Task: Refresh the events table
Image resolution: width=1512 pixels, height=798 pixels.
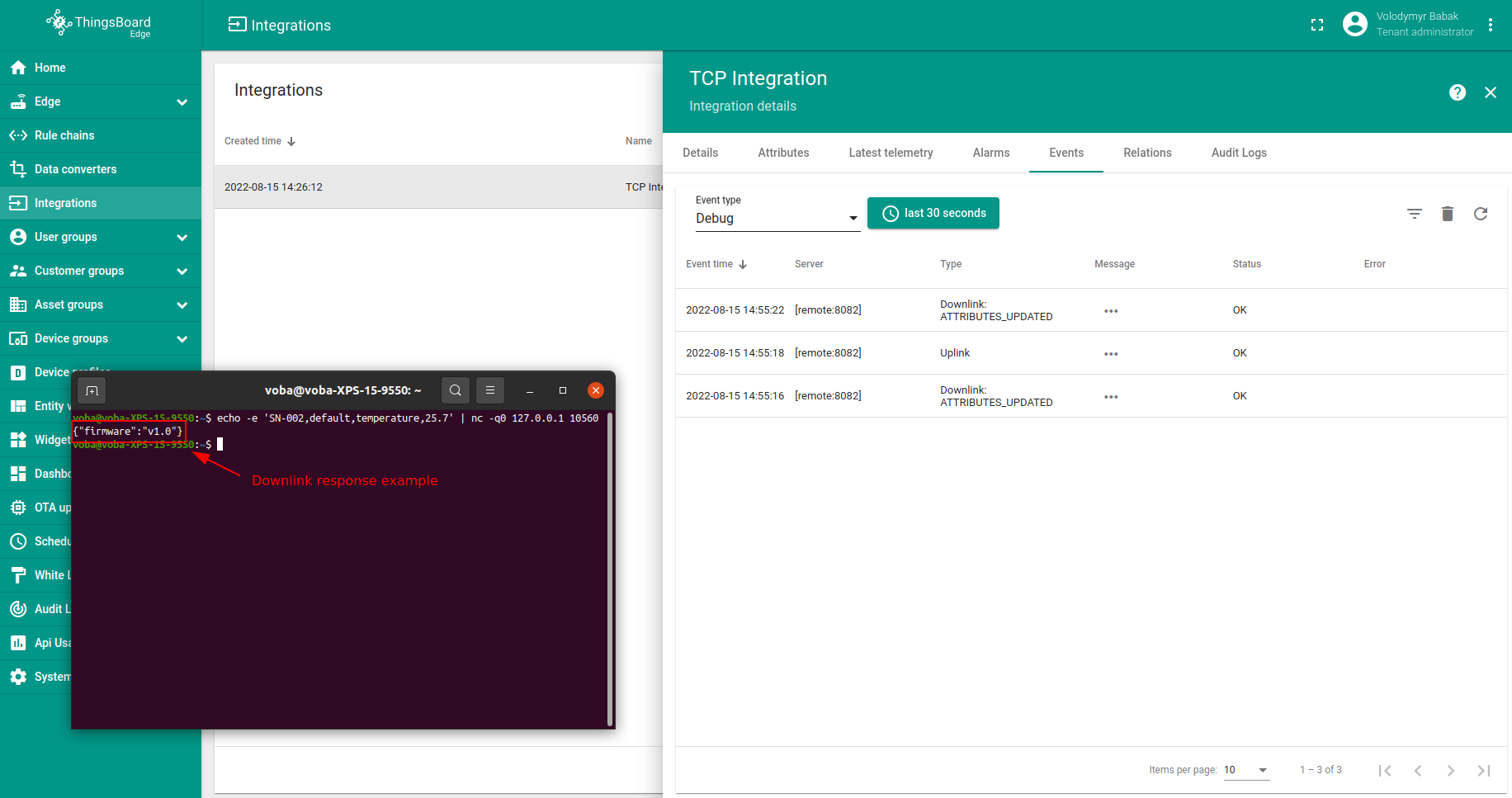Action: (x=1481, y=214)
